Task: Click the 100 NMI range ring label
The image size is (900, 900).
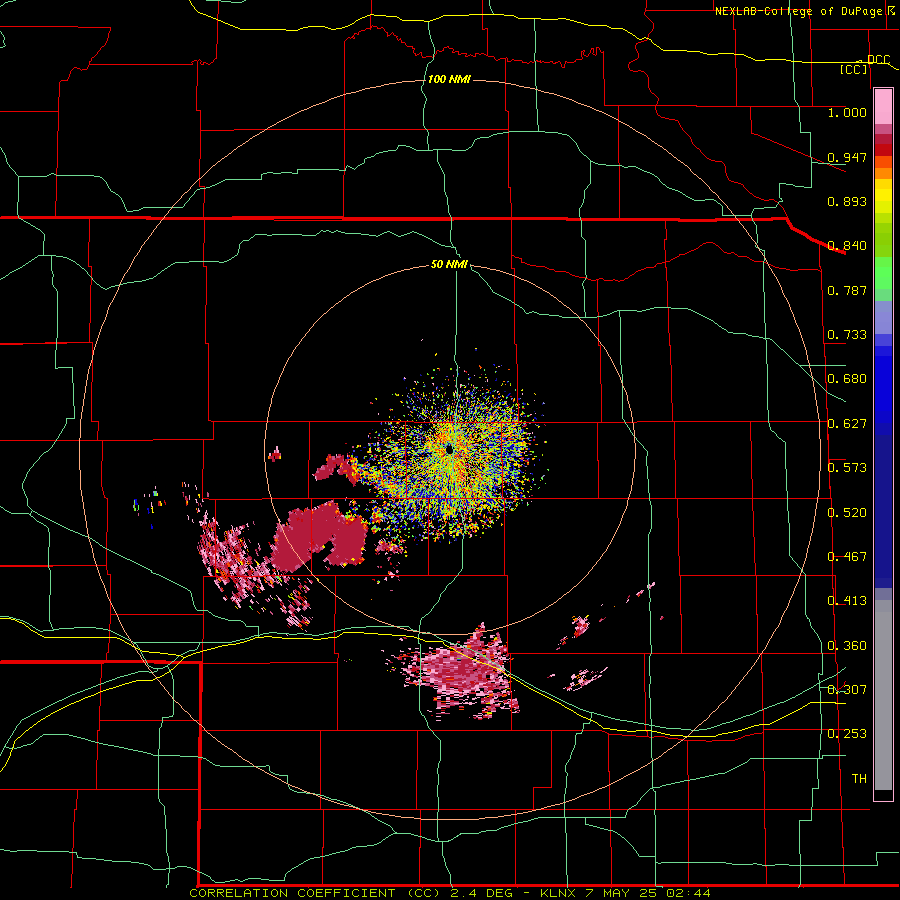Action: pyautogui.click(x=449, y=79)
